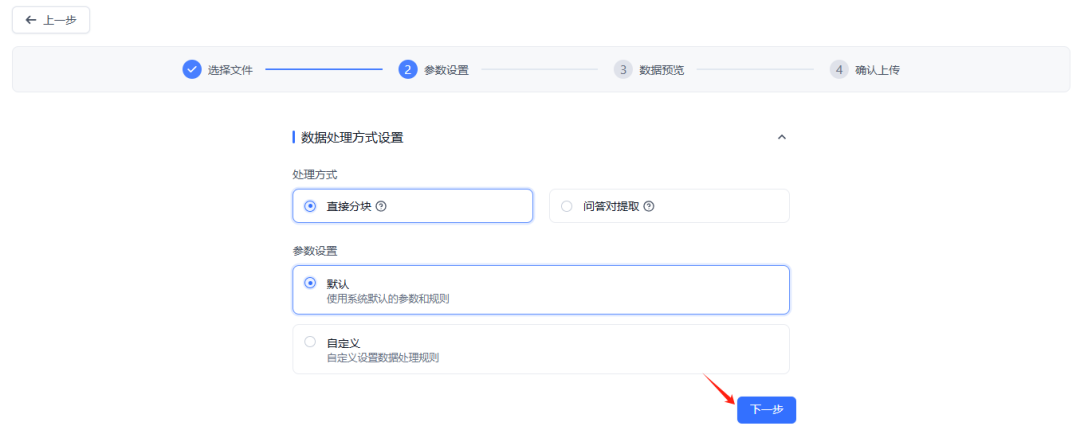Click the checkmark icon for 选择文件 step

coord(192,70)
